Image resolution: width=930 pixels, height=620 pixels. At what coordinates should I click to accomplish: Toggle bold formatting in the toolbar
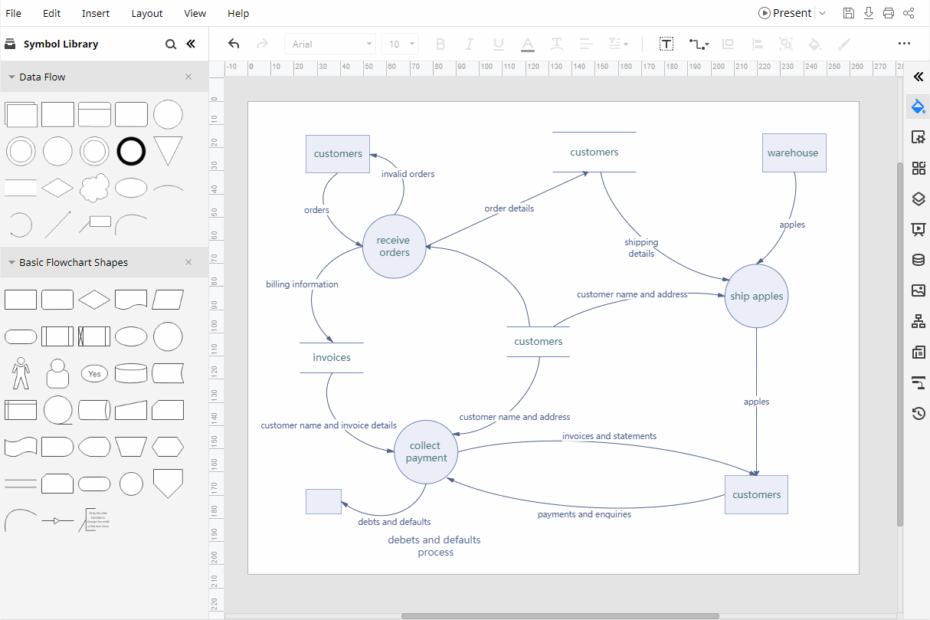pos(440,44)
